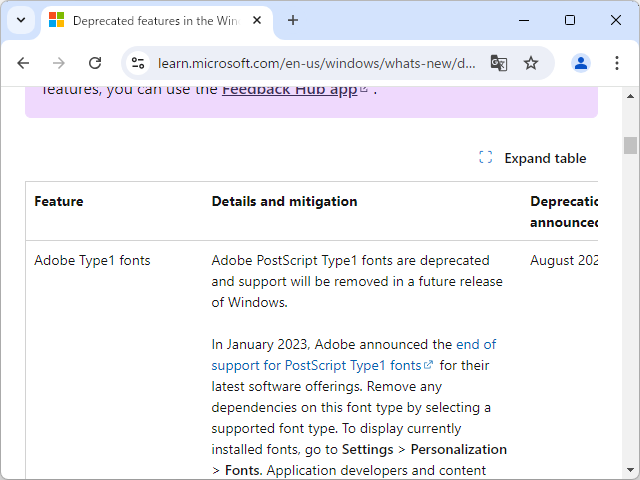
Task: Bookmark this page with the star icon
Action: (x=531, y=63)
